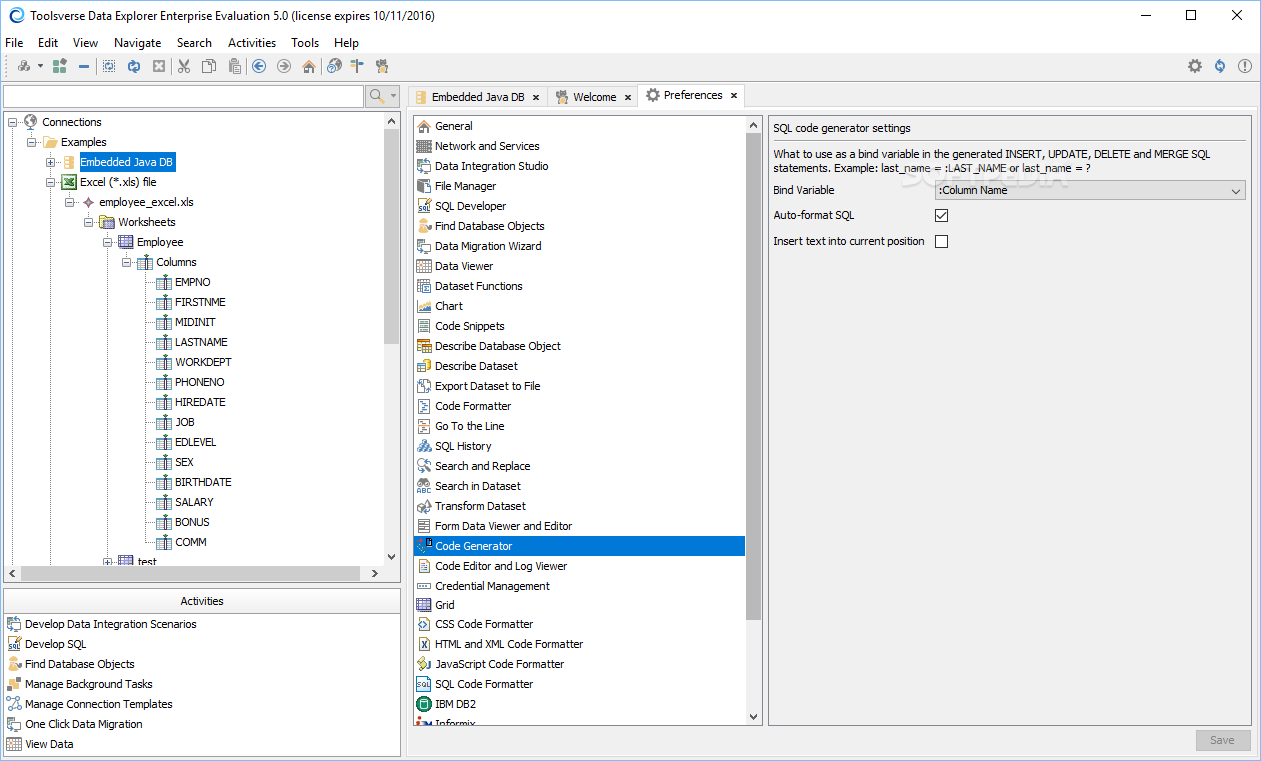Collapse the Excel (*.xls) file node
Image resolution: width=1261 pixels, height=761 pixels.
click(x=51, y=182)
